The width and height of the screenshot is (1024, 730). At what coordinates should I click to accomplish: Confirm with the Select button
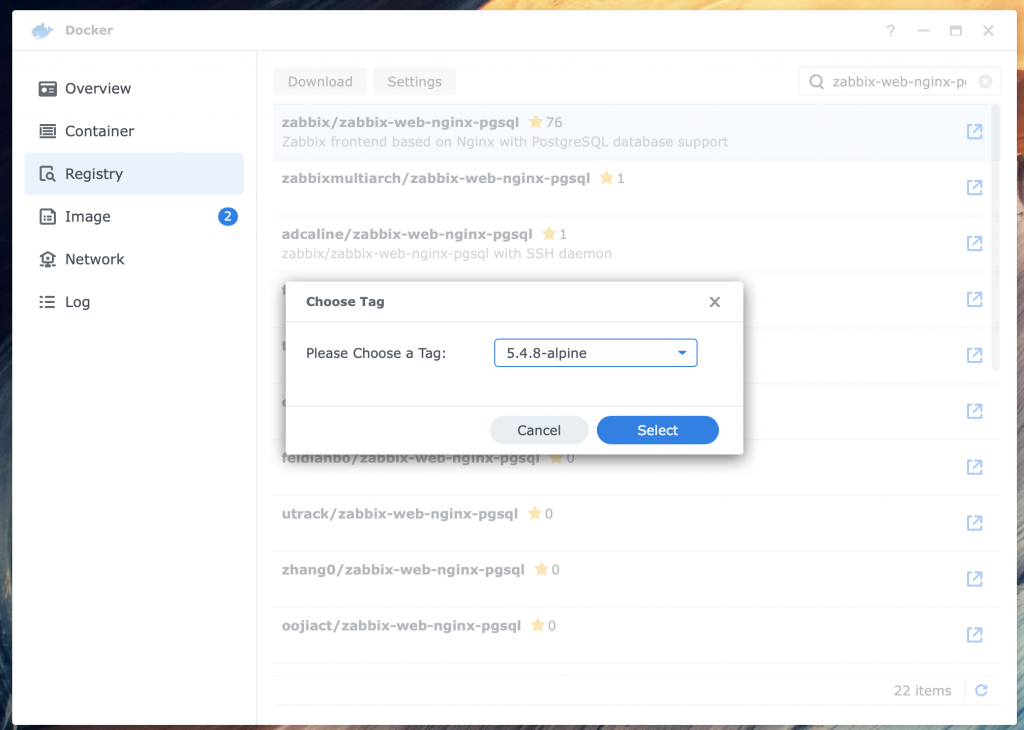[x=657, y=430]
